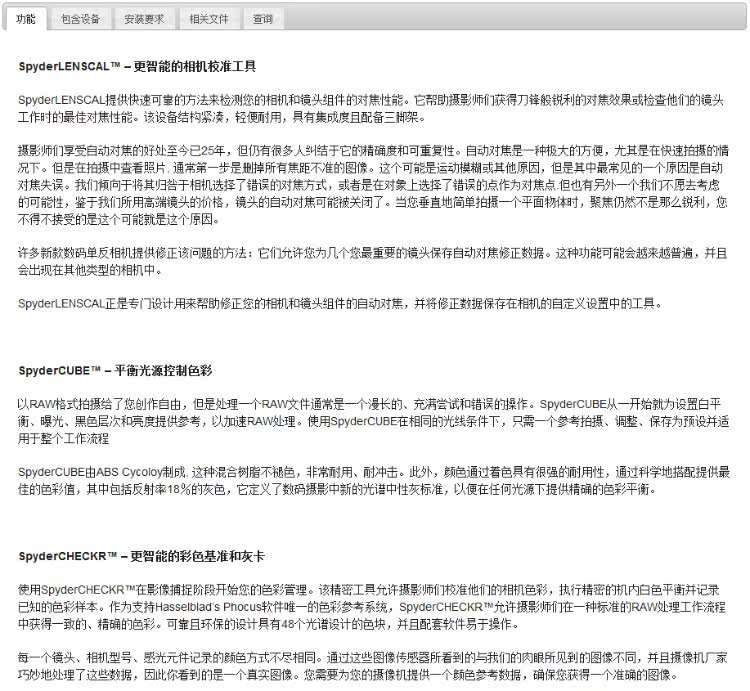Click the SpyderCUBE™ 平衡光源控制色彩 heading
Screen dimensions: 750x691
[115, 371]
